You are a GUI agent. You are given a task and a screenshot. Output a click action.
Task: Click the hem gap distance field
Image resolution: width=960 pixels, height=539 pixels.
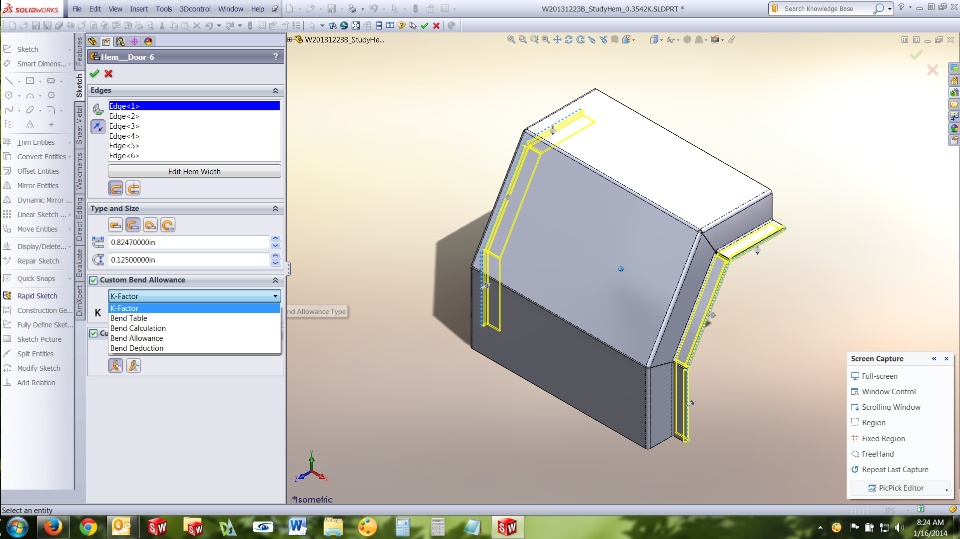189,260
